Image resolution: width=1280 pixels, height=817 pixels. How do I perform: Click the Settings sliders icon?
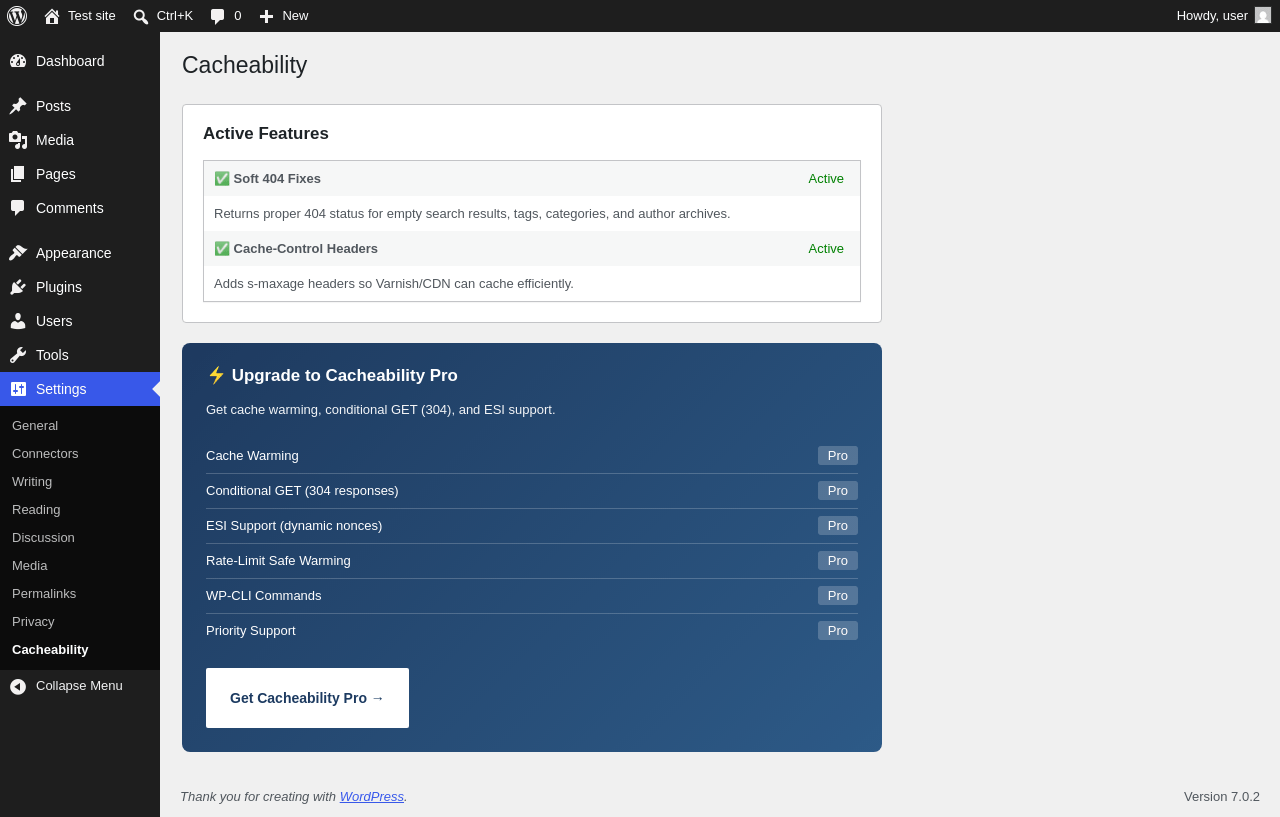tap(18, 389)
